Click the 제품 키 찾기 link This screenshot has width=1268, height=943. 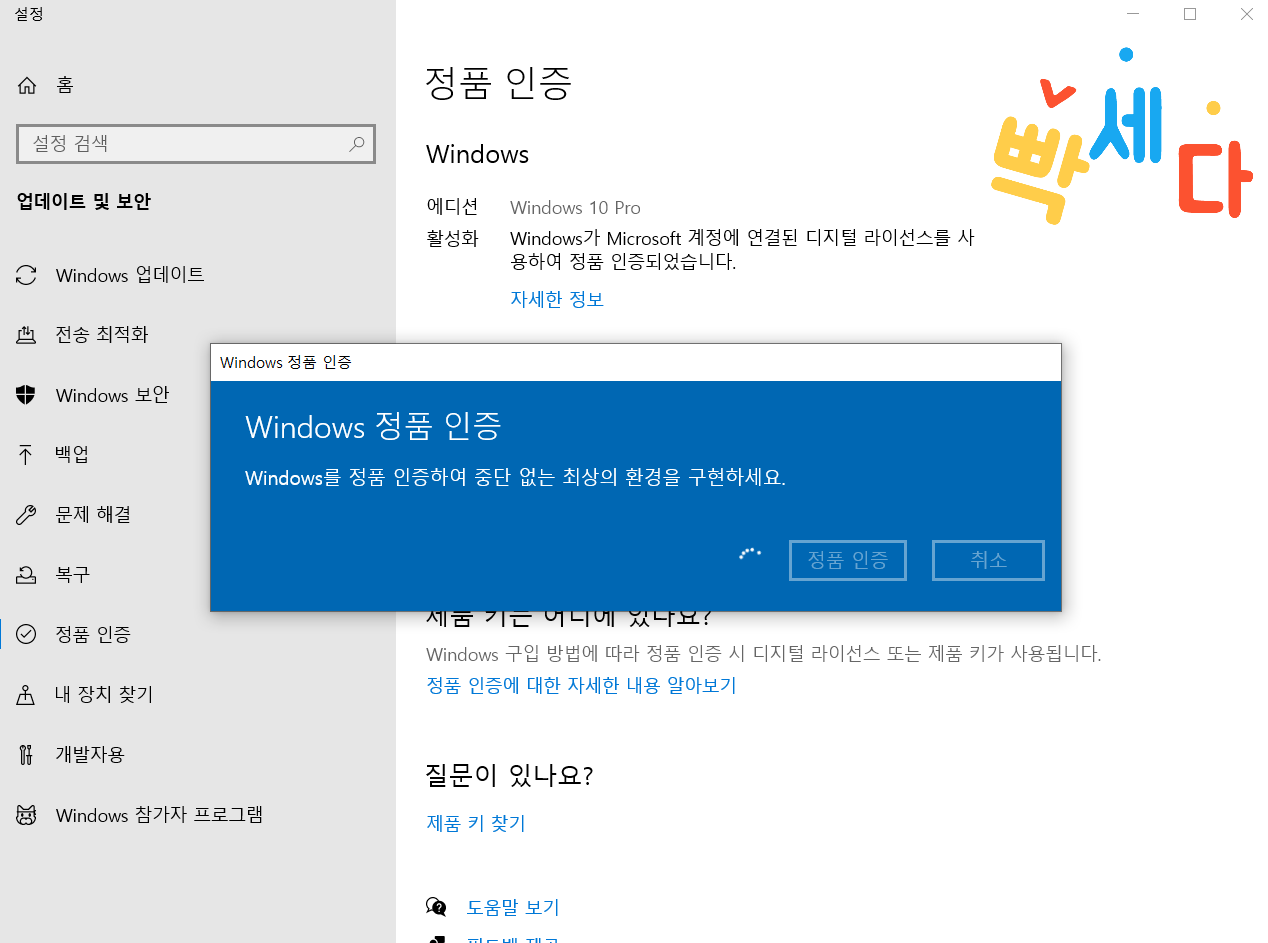click(476, 823)
